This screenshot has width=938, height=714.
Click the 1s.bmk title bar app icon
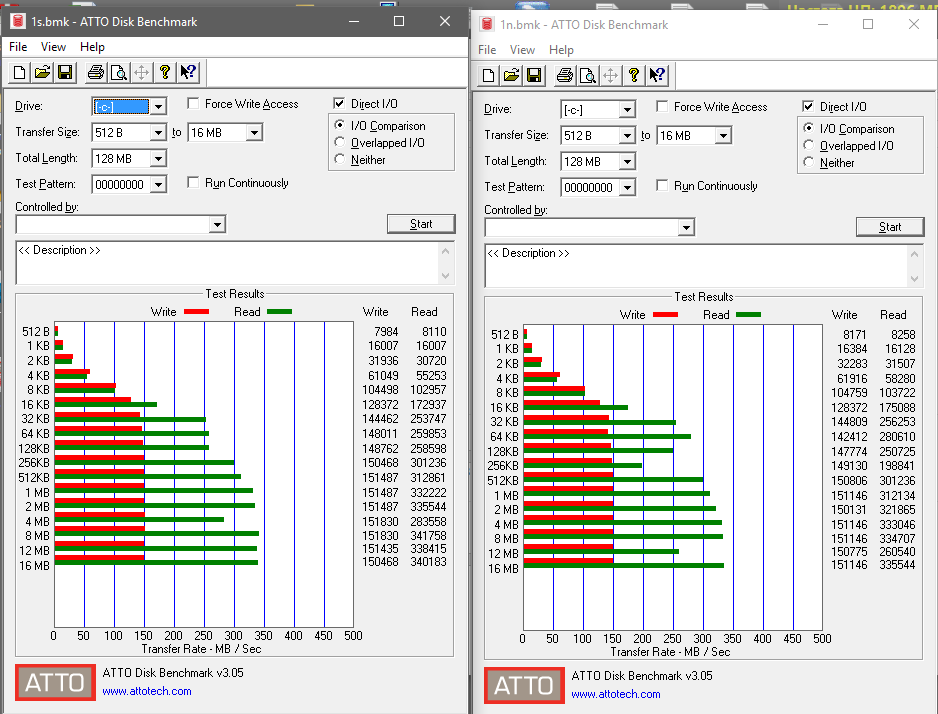18,22
